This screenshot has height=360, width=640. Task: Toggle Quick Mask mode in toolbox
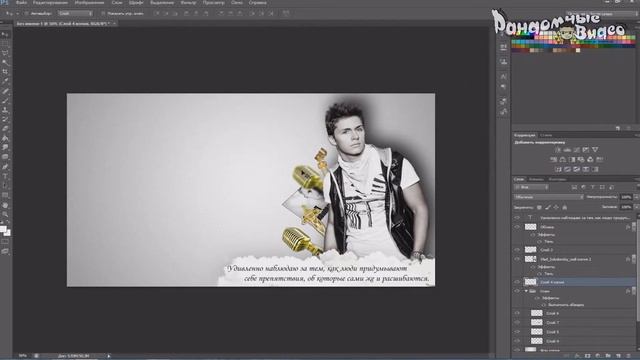(x=5, y=242)
